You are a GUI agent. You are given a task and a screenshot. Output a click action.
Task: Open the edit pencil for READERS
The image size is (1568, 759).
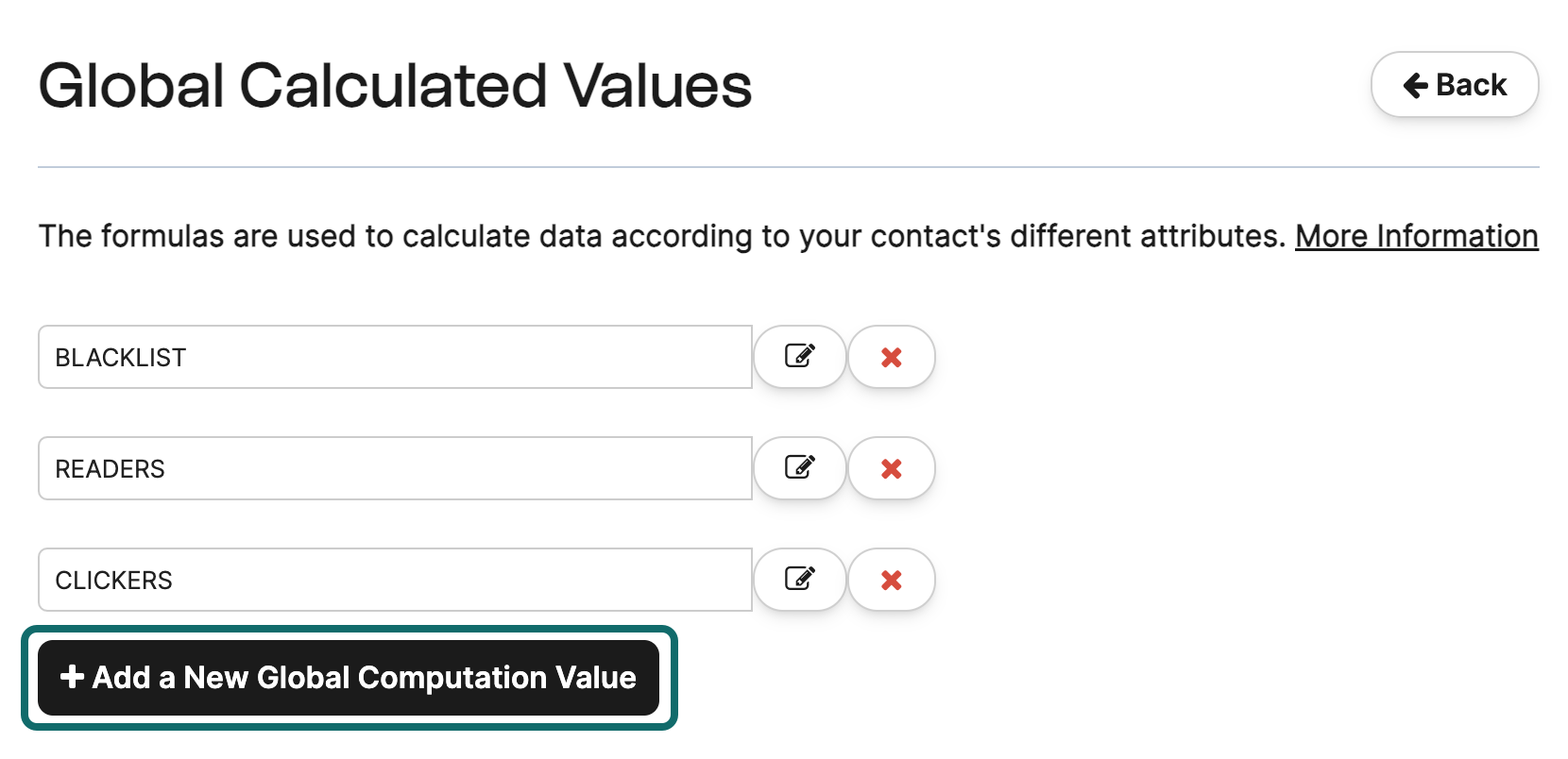799,468
